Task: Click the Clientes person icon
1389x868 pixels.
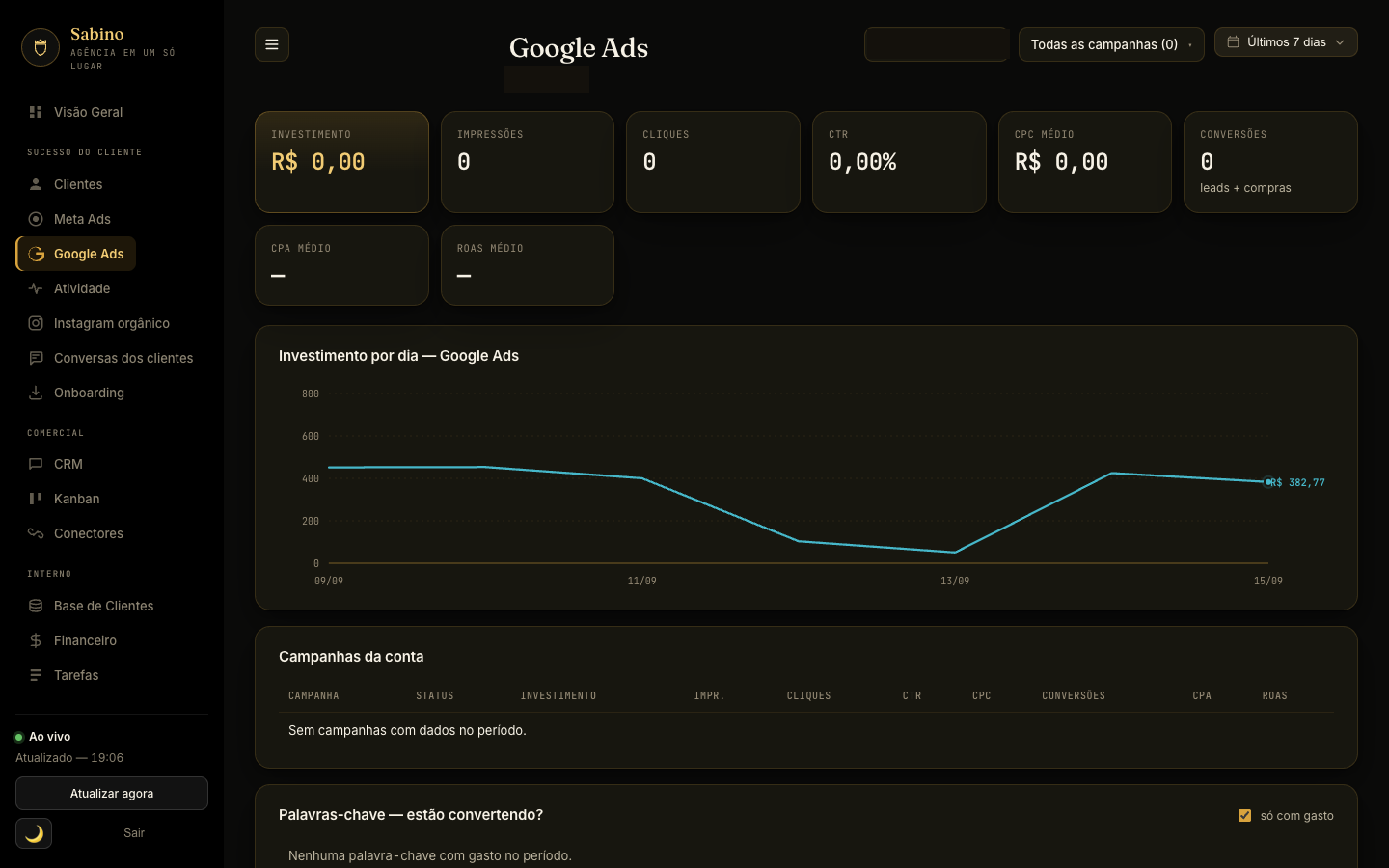Action: (36, 184)
